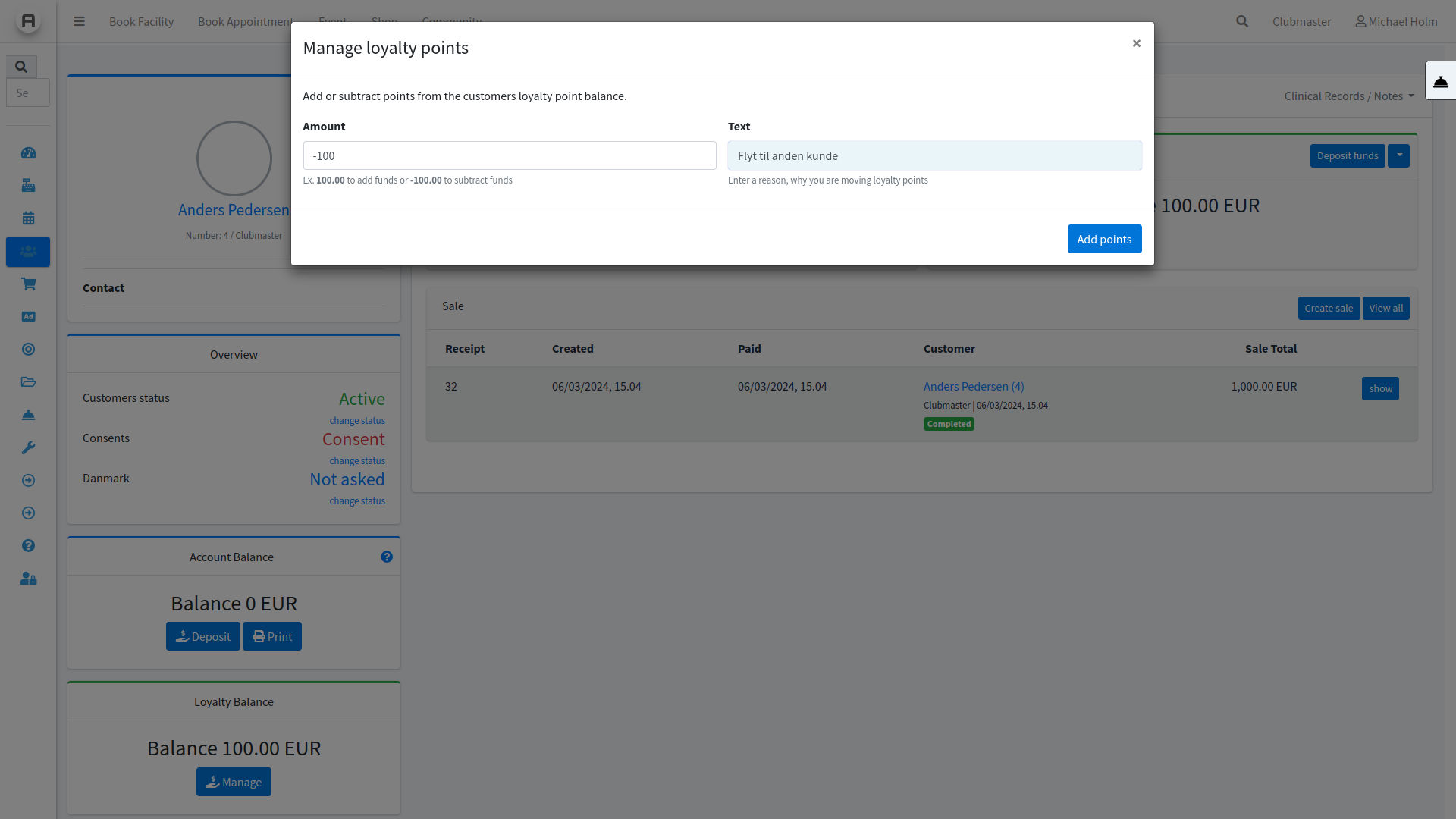The image size is (1456, 819).
Task: Click the Account Balance help icon
Action: 387,557
